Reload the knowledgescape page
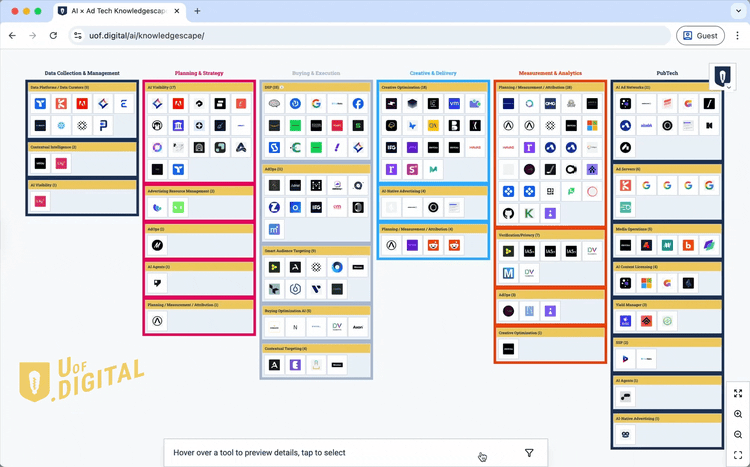 point(53,35)
